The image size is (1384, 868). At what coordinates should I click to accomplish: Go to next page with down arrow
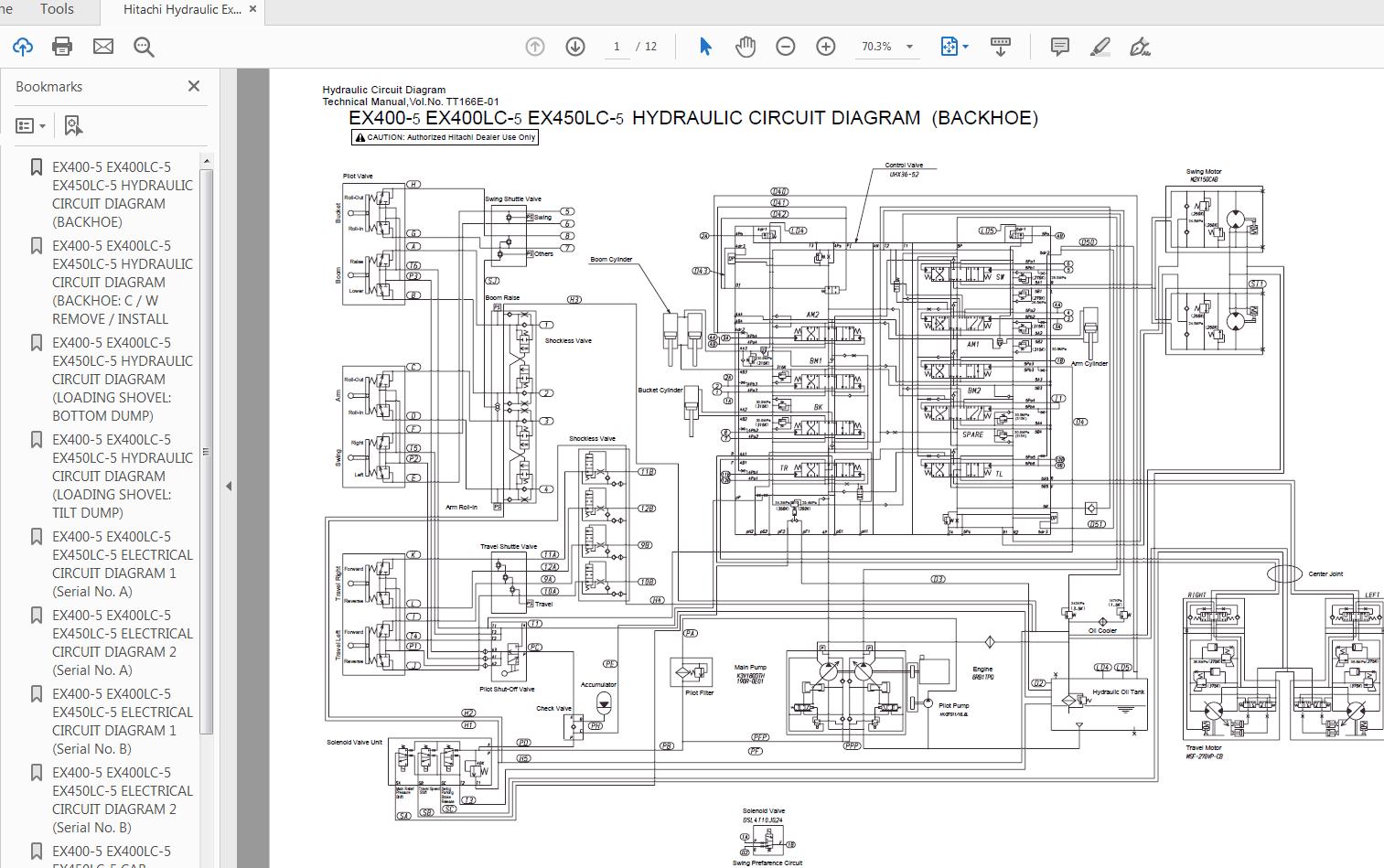[575, 47]
